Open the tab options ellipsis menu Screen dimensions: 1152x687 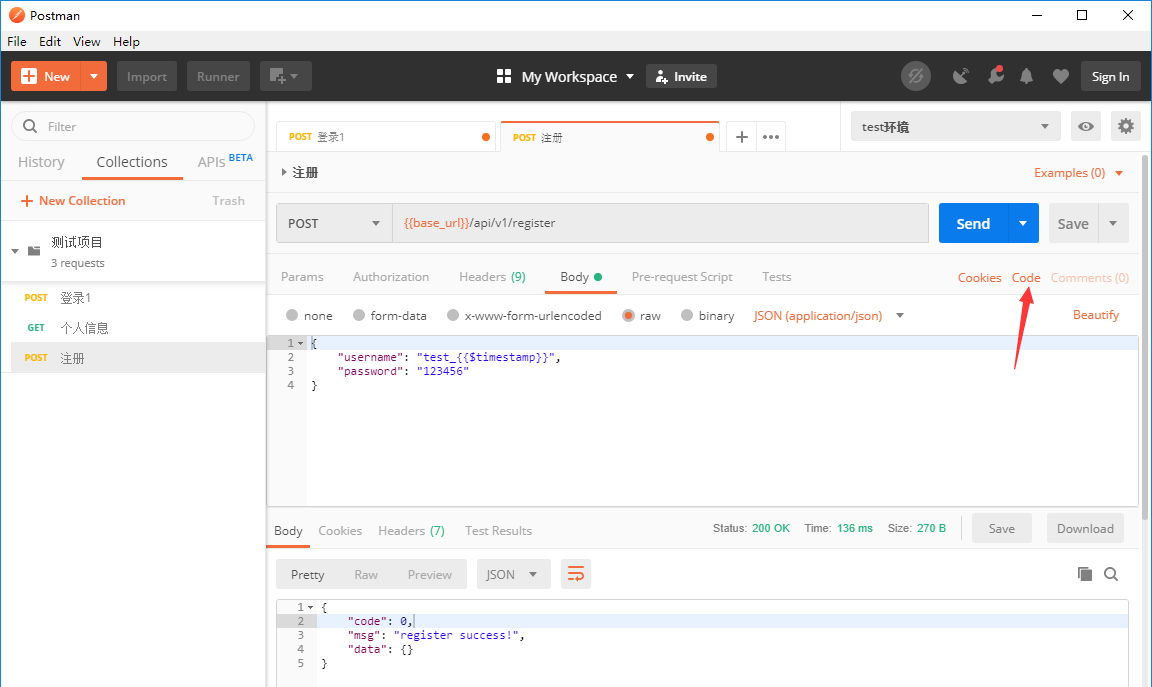pyautogui.click(x=771, y=137)
